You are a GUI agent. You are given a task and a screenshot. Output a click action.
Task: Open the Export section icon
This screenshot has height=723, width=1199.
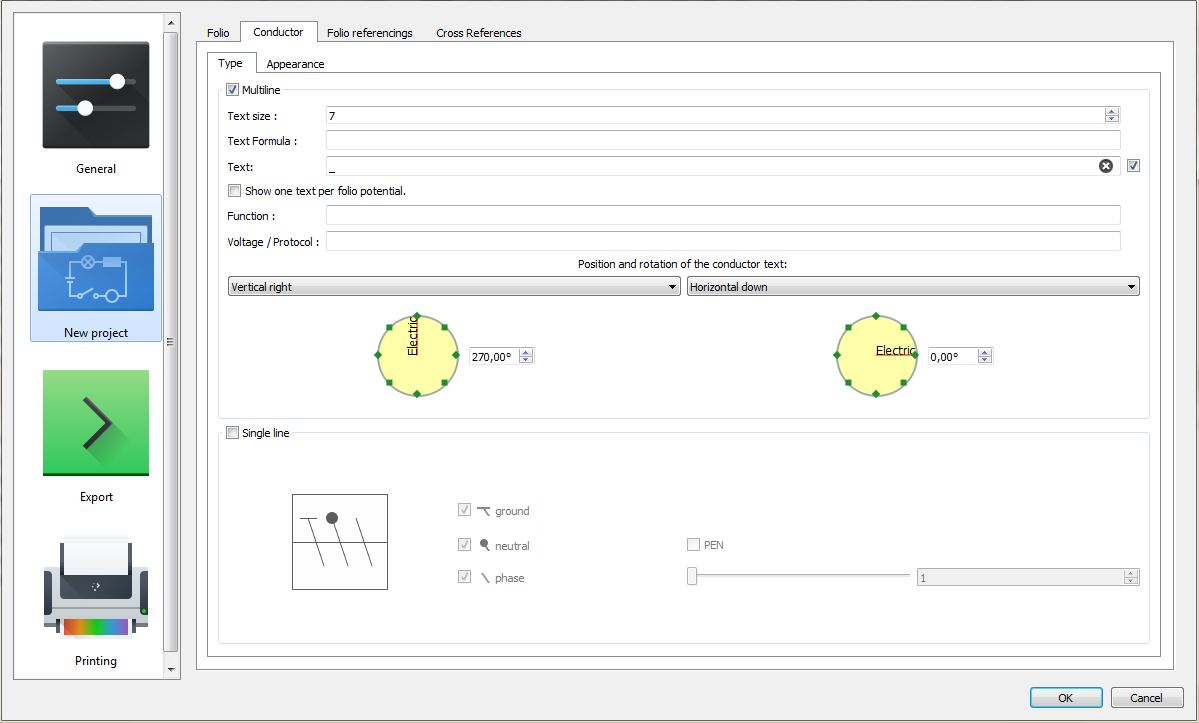tap(96, 423)
